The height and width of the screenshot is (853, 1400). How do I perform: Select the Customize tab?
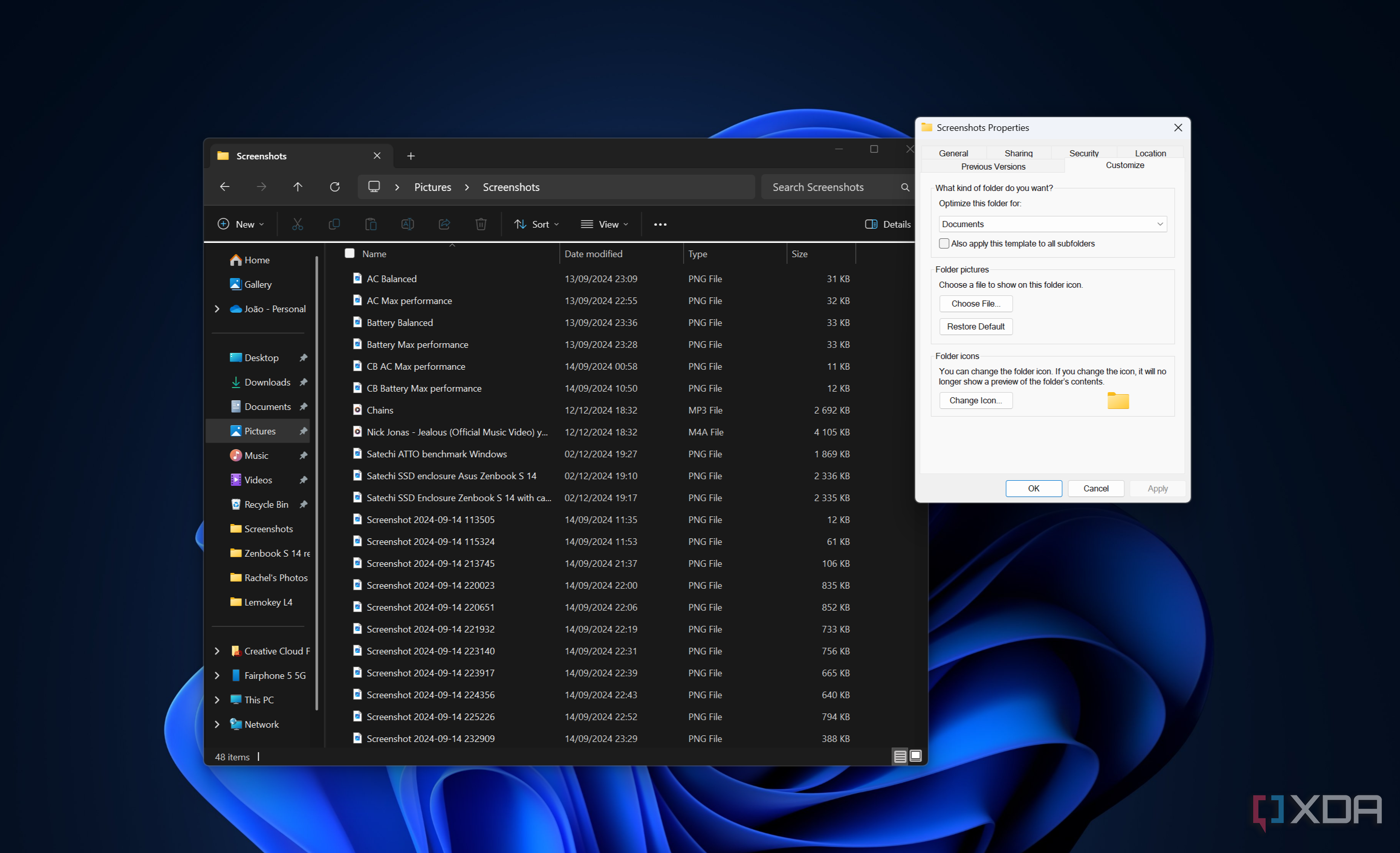(1124, 166)
